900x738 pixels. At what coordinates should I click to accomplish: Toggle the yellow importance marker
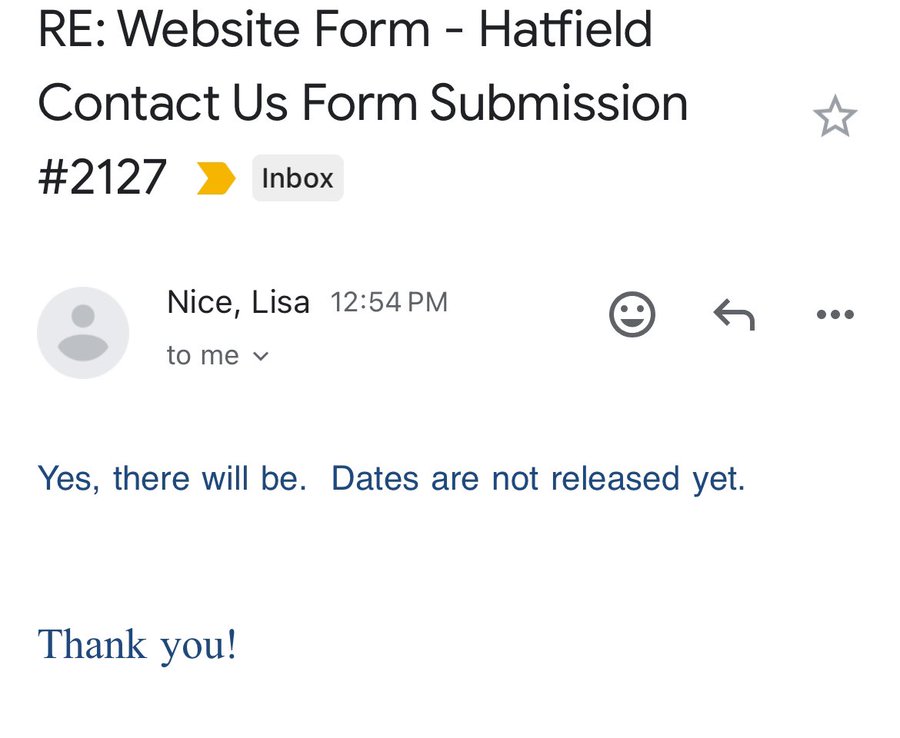216,179
